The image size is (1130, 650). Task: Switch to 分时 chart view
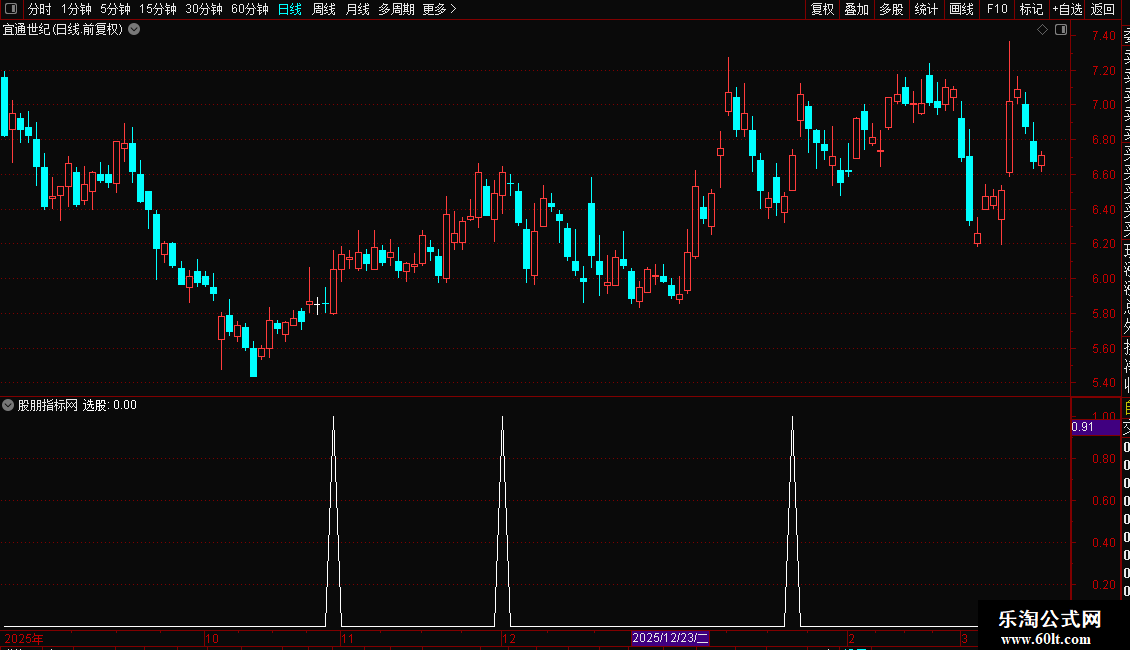tap(40, 9)
